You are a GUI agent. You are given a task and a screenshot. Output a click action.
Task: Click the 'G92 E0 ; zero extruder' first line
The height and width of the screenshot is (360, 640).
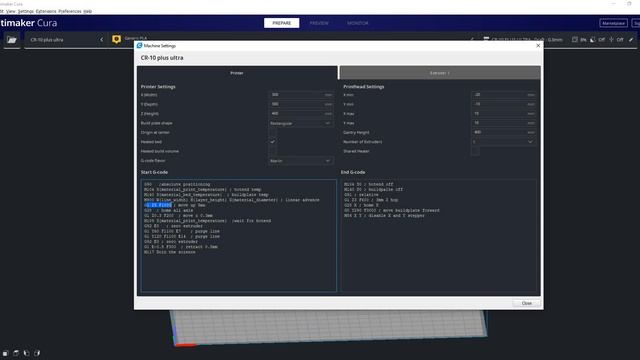tap(173, 226)
